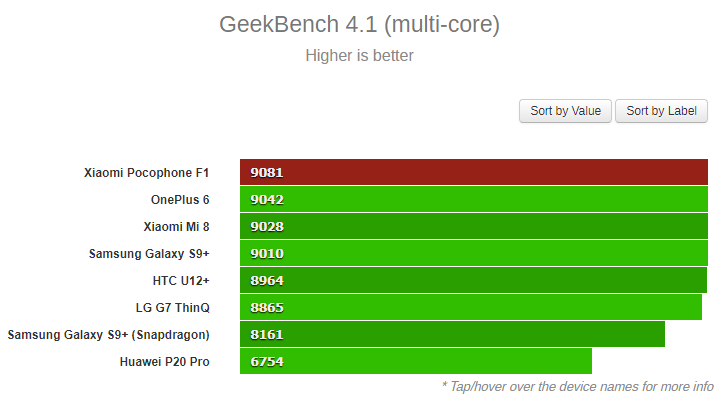Click the red 9081 score bar
721x409 pixels.
coord(474,172)
